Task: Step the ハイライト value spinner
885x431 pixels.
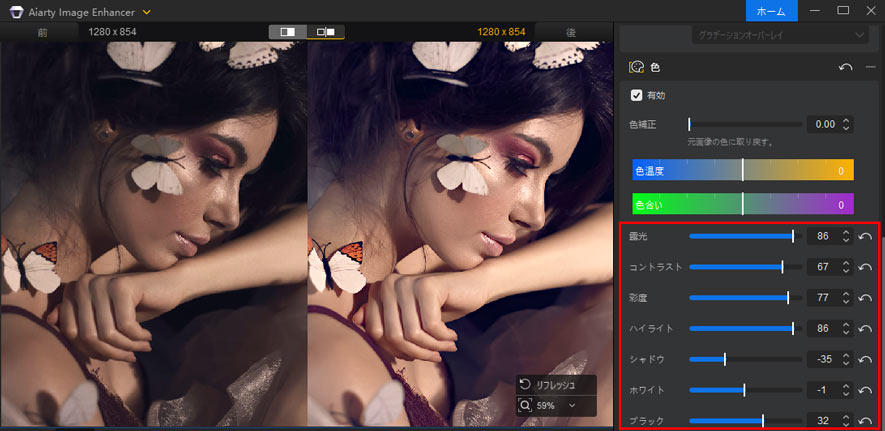Action: point(845,328)
